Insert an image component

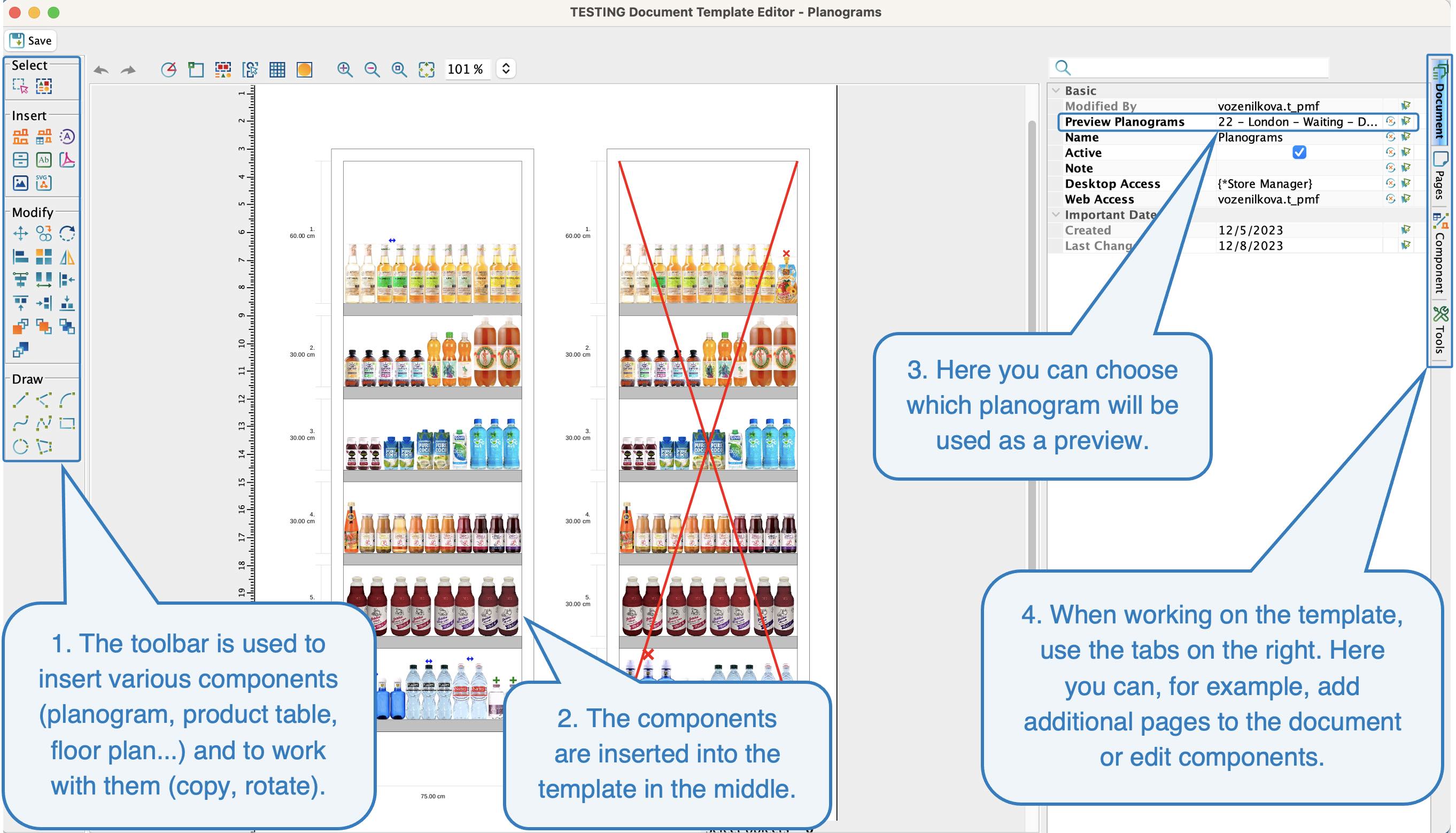click(x=21, y=182)
